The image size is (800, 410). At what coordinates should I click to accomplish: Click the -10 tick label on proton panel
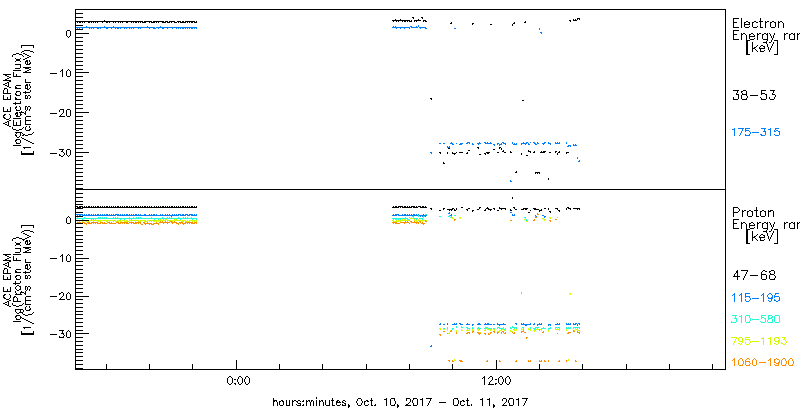60,259
